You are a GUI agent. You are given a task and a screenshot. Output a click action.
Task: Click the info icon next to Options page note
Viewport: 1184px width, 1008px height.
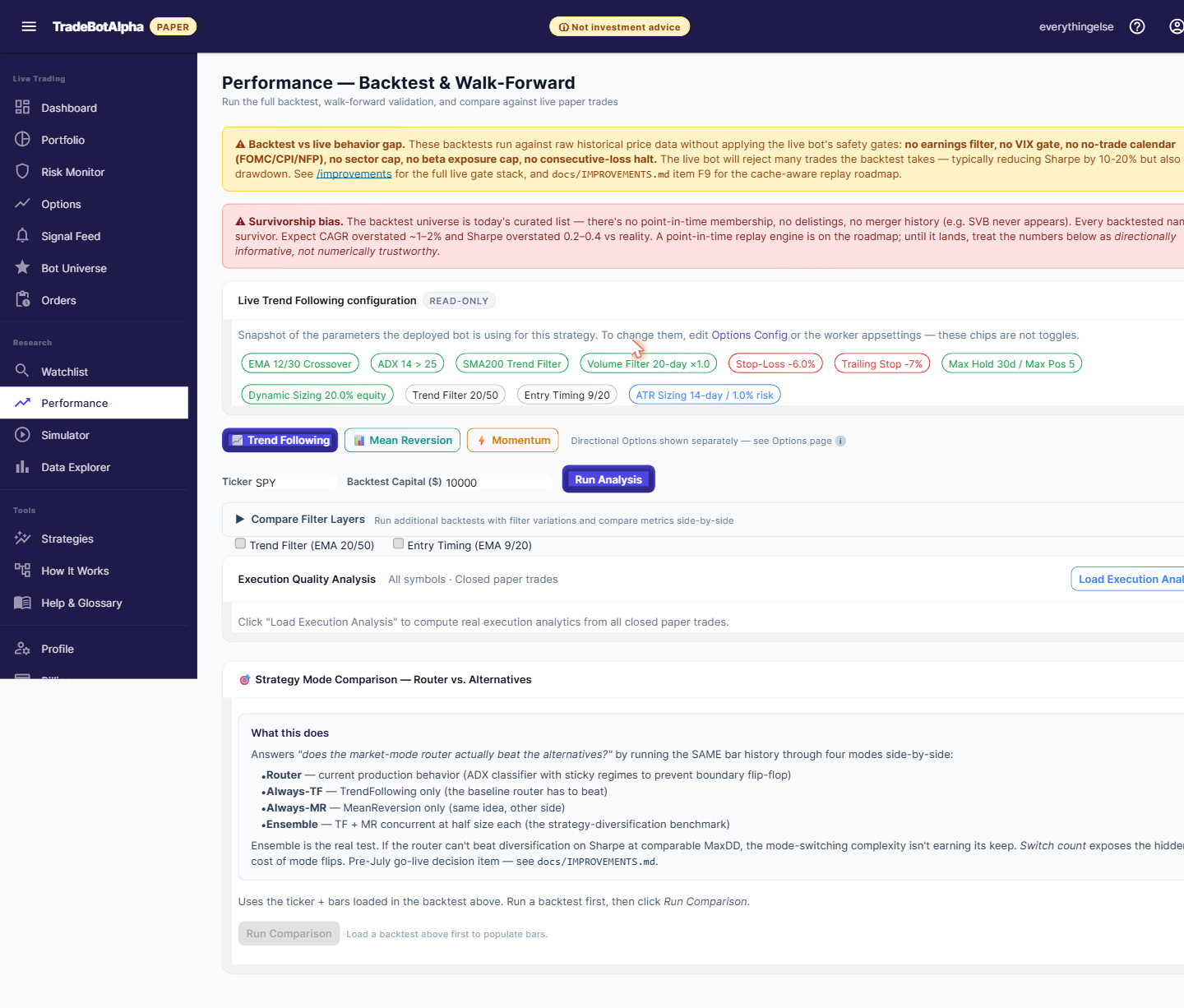tap(840, 441)
